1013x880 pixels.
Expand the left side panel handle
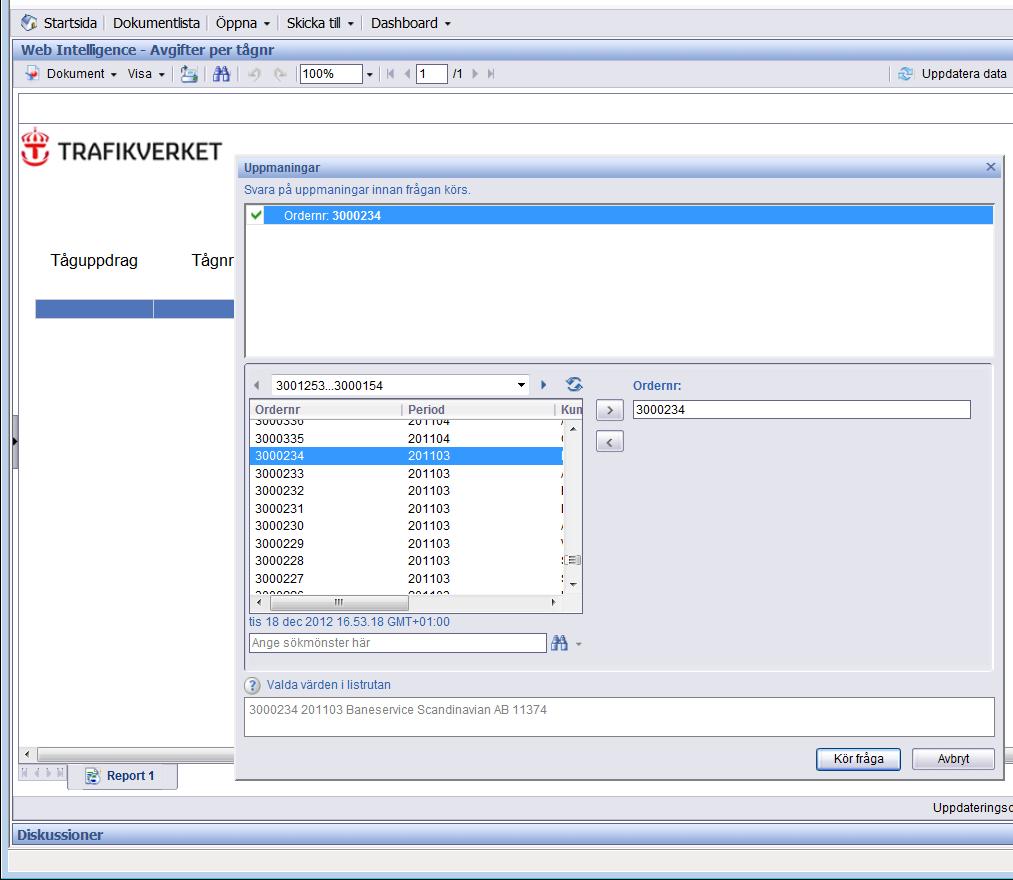15,442
